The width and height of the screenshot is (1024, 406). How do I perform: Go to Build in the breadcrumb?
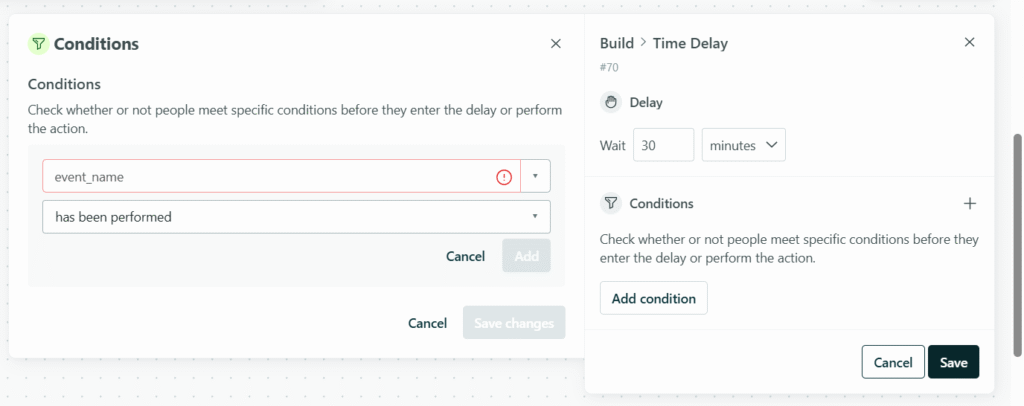pos(617,43)
